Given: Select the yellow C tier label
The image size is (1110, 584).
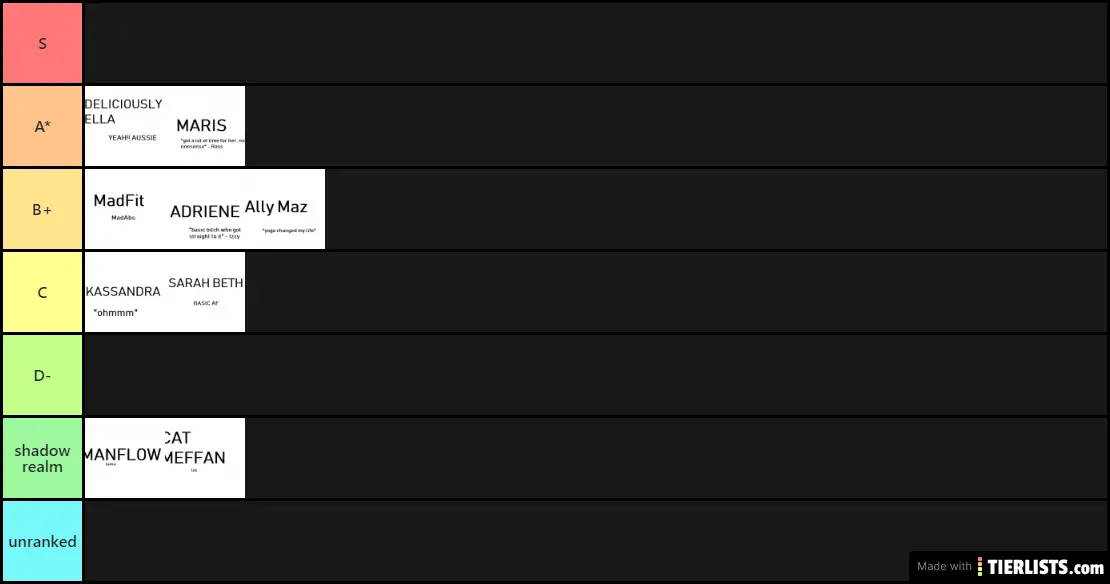Looking at the screenshot, I should click(x=42, y=292).
